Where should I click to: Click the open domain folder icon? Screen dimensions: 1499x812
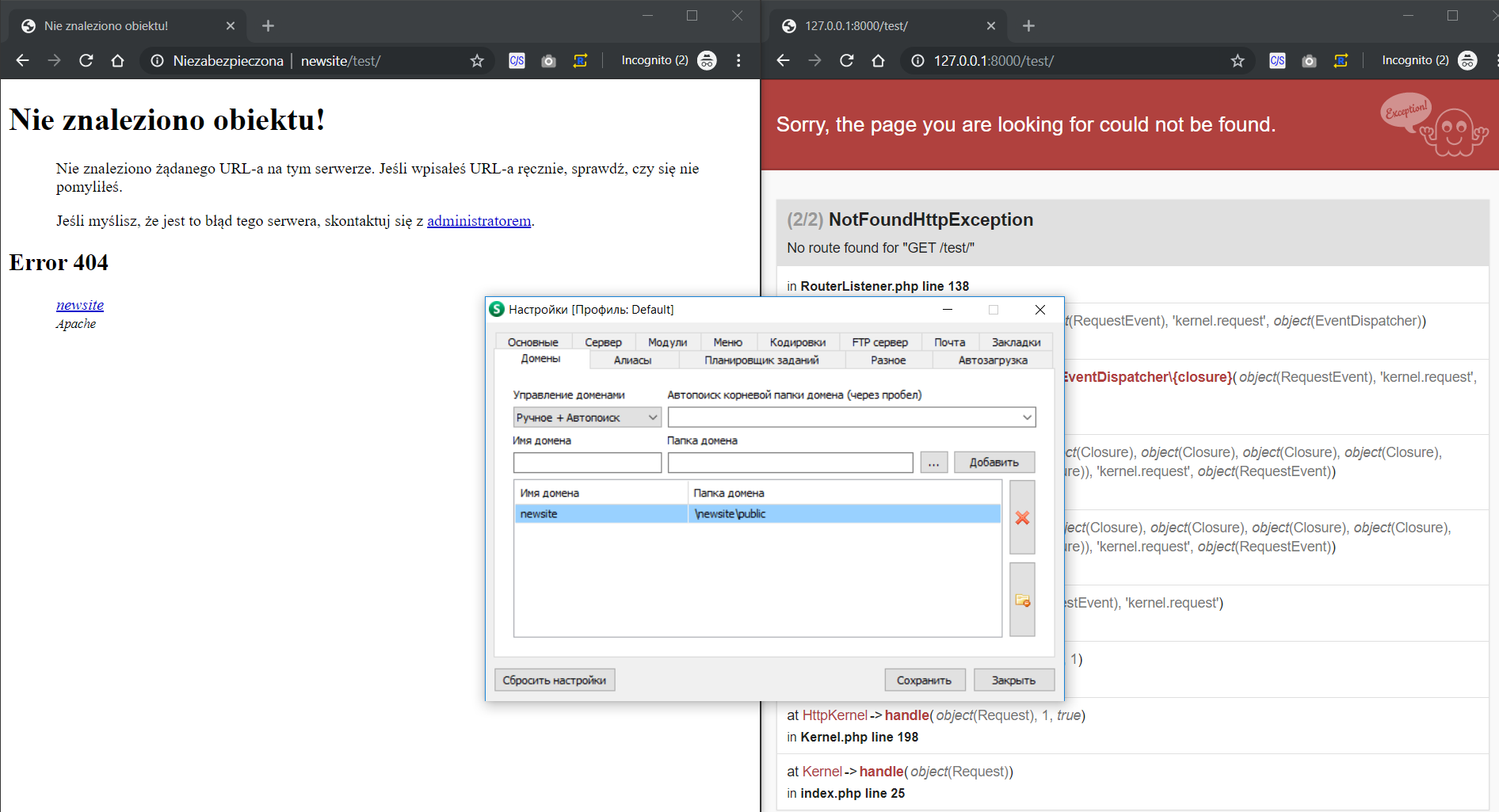(1022, 600)
